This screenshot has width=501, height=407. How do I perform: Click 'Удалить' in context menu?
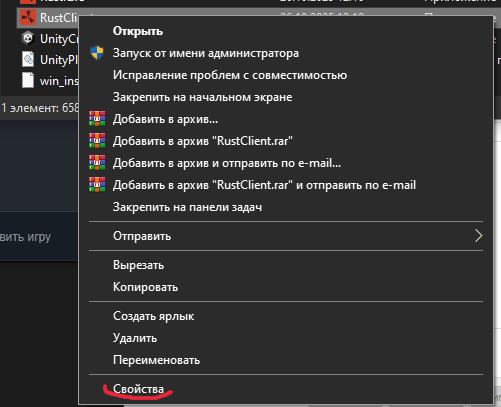(x=135, y=338)
